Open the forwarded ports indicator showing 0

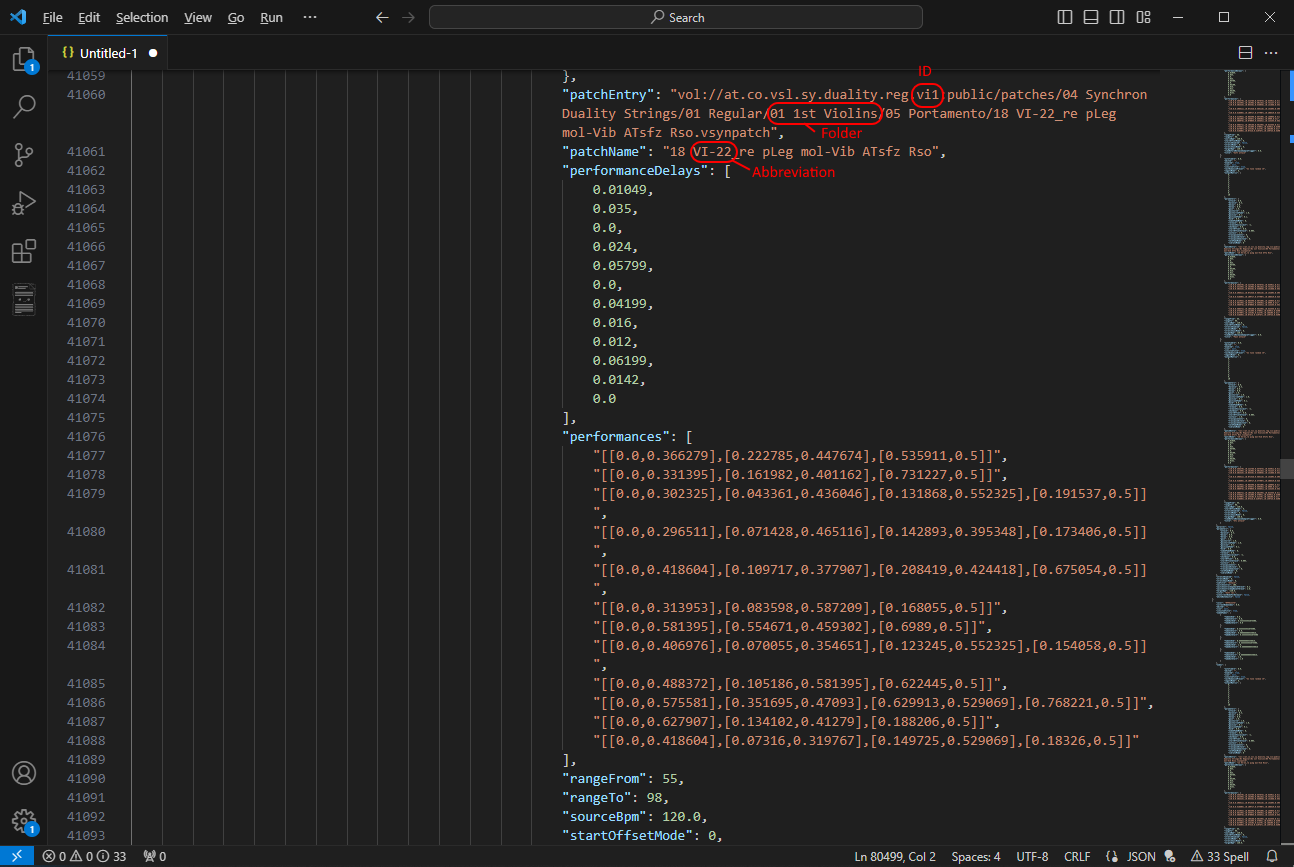click(155, 857)
